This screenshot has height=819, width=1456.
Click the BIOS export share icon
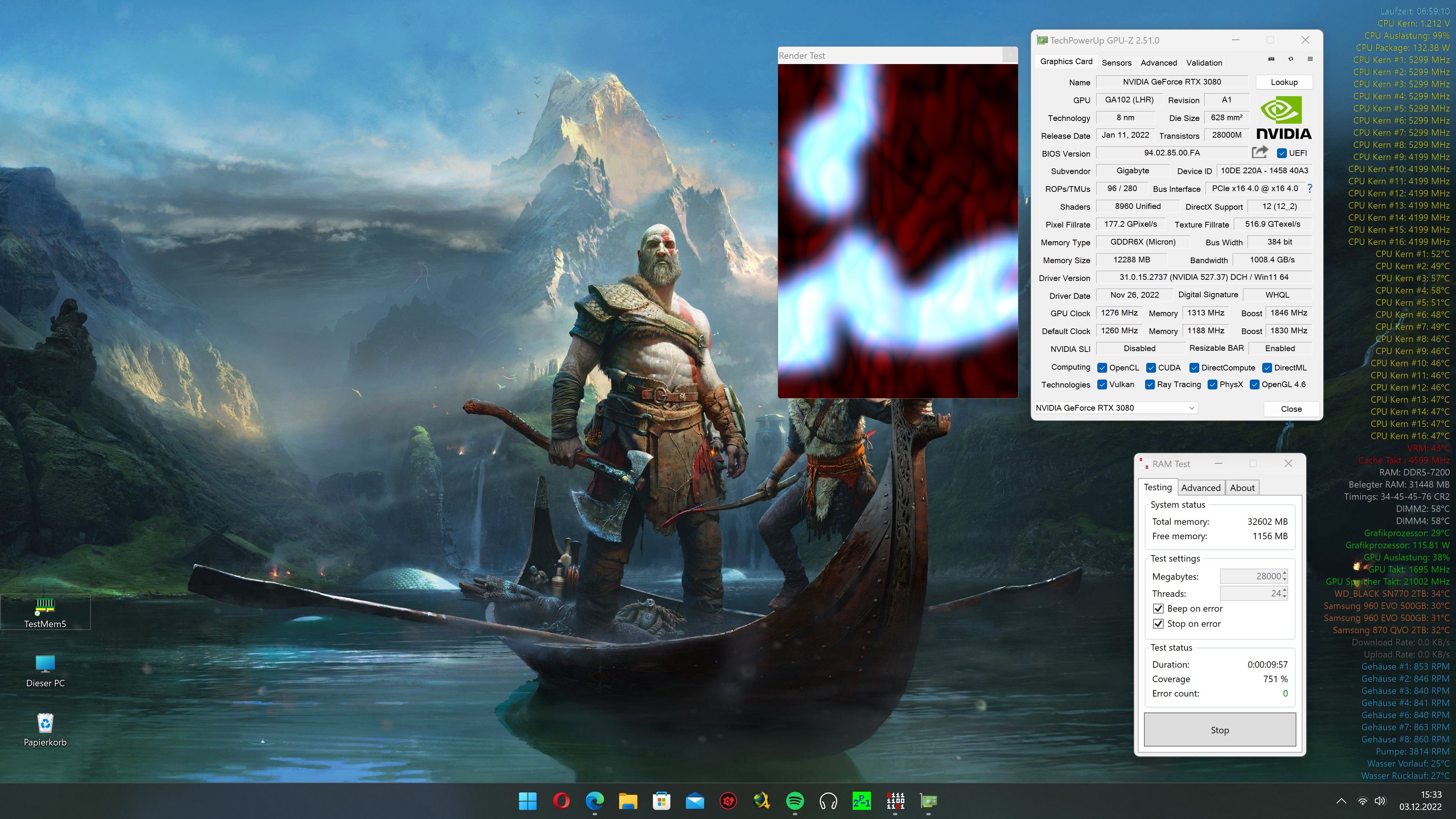pyautogui.click(x=1260, y=152)
